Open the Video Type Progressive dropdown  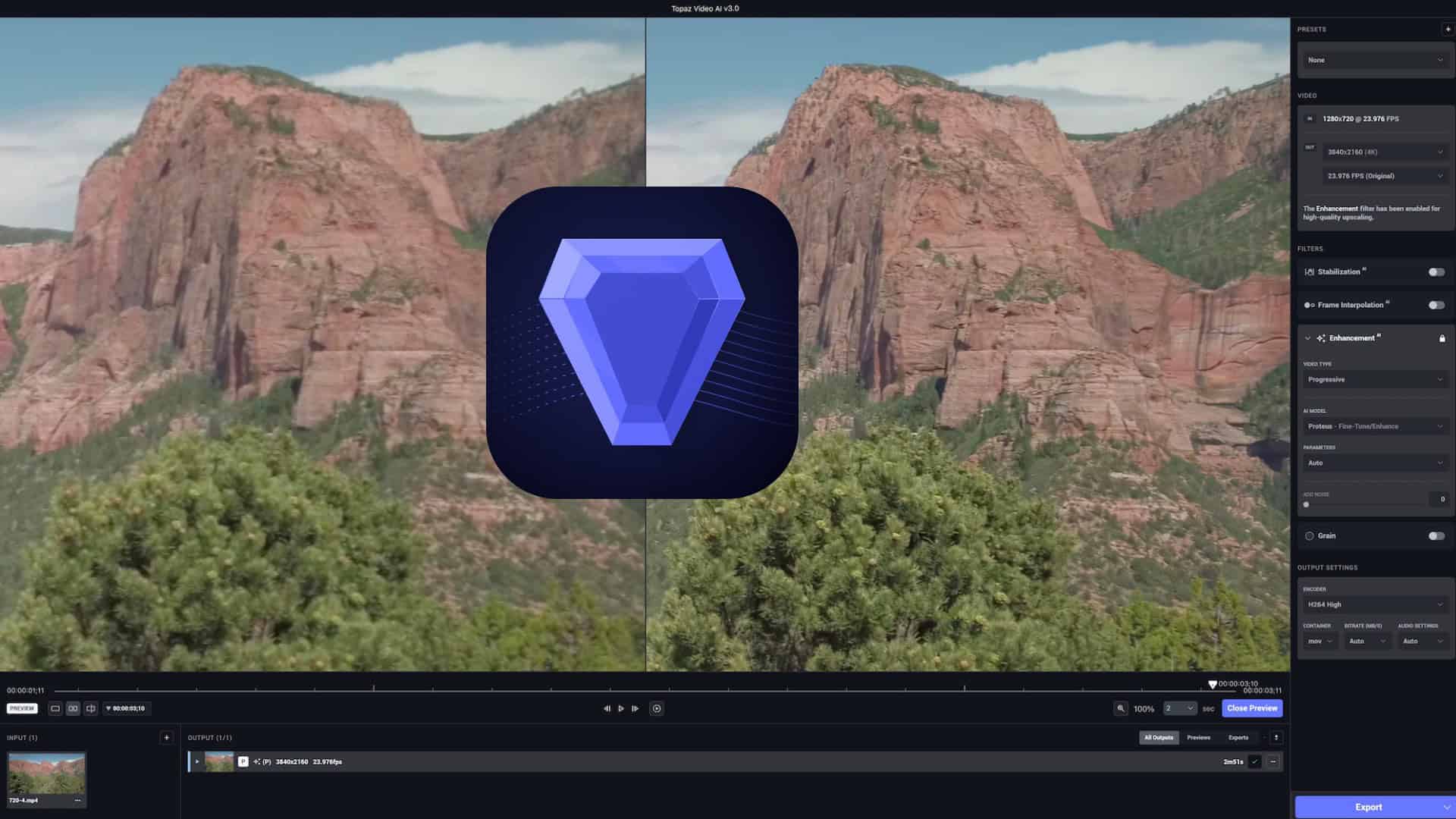pos(1375,379)
